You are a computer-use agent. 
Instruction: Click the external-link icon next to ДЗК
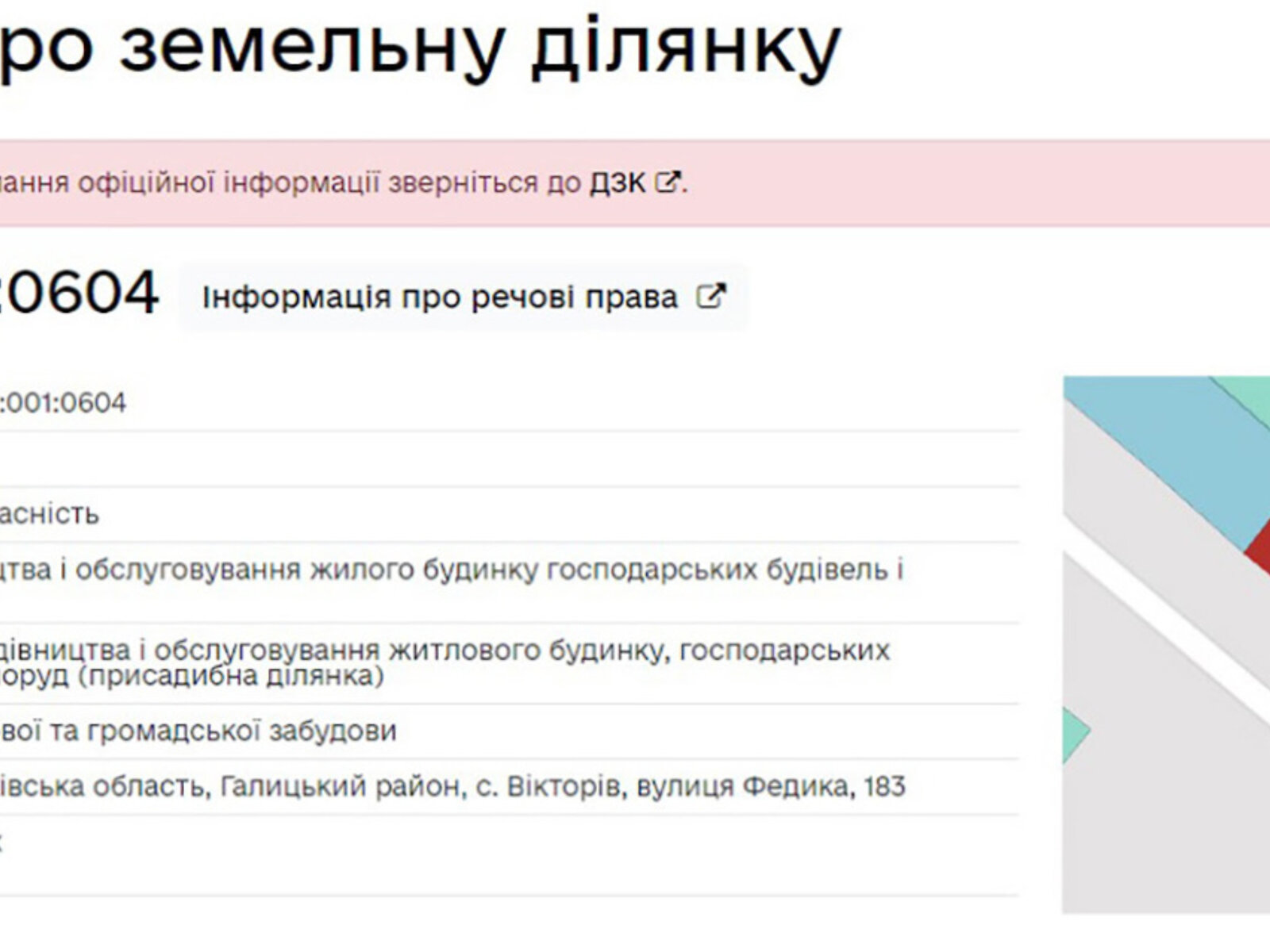click(668, 182)
